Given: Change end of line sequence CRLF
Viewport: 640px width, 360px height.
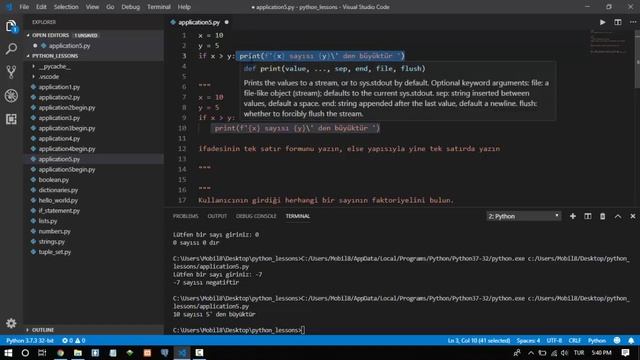Looking at the screenshot, I should coord(575,340).
